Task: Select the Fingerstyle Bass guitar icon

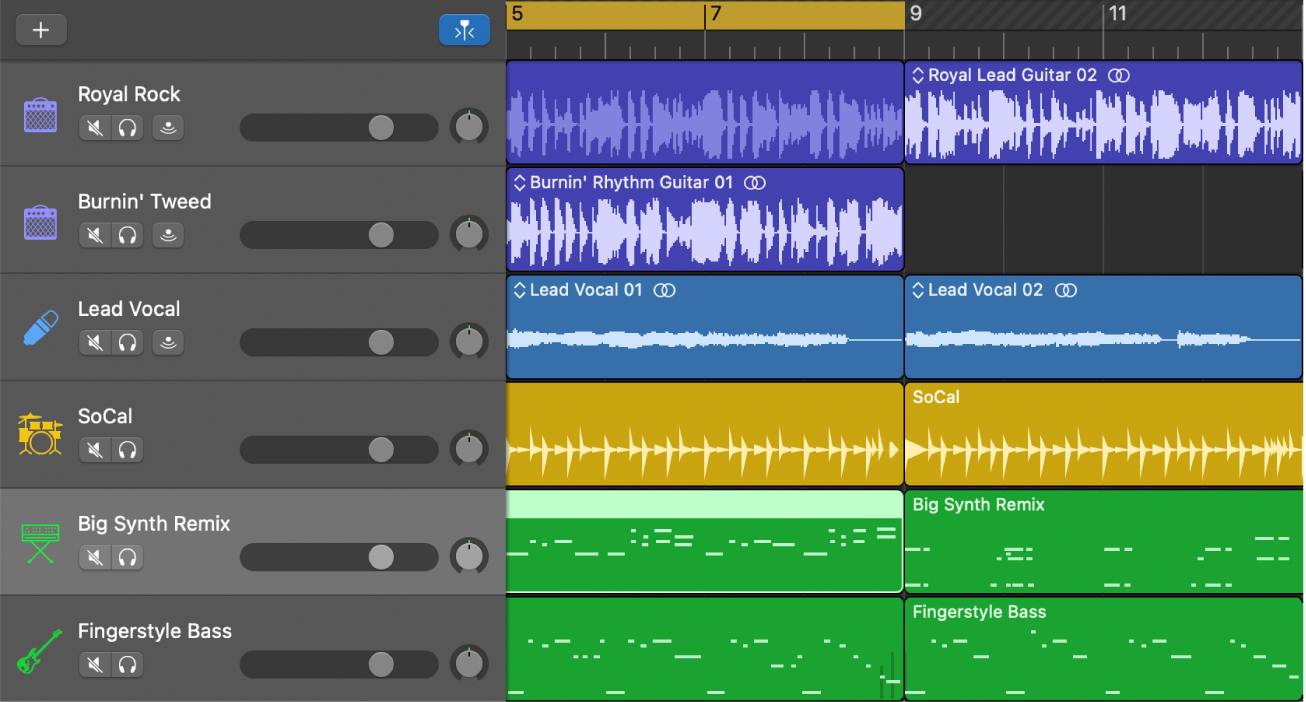Action: (x=41, y=650)
